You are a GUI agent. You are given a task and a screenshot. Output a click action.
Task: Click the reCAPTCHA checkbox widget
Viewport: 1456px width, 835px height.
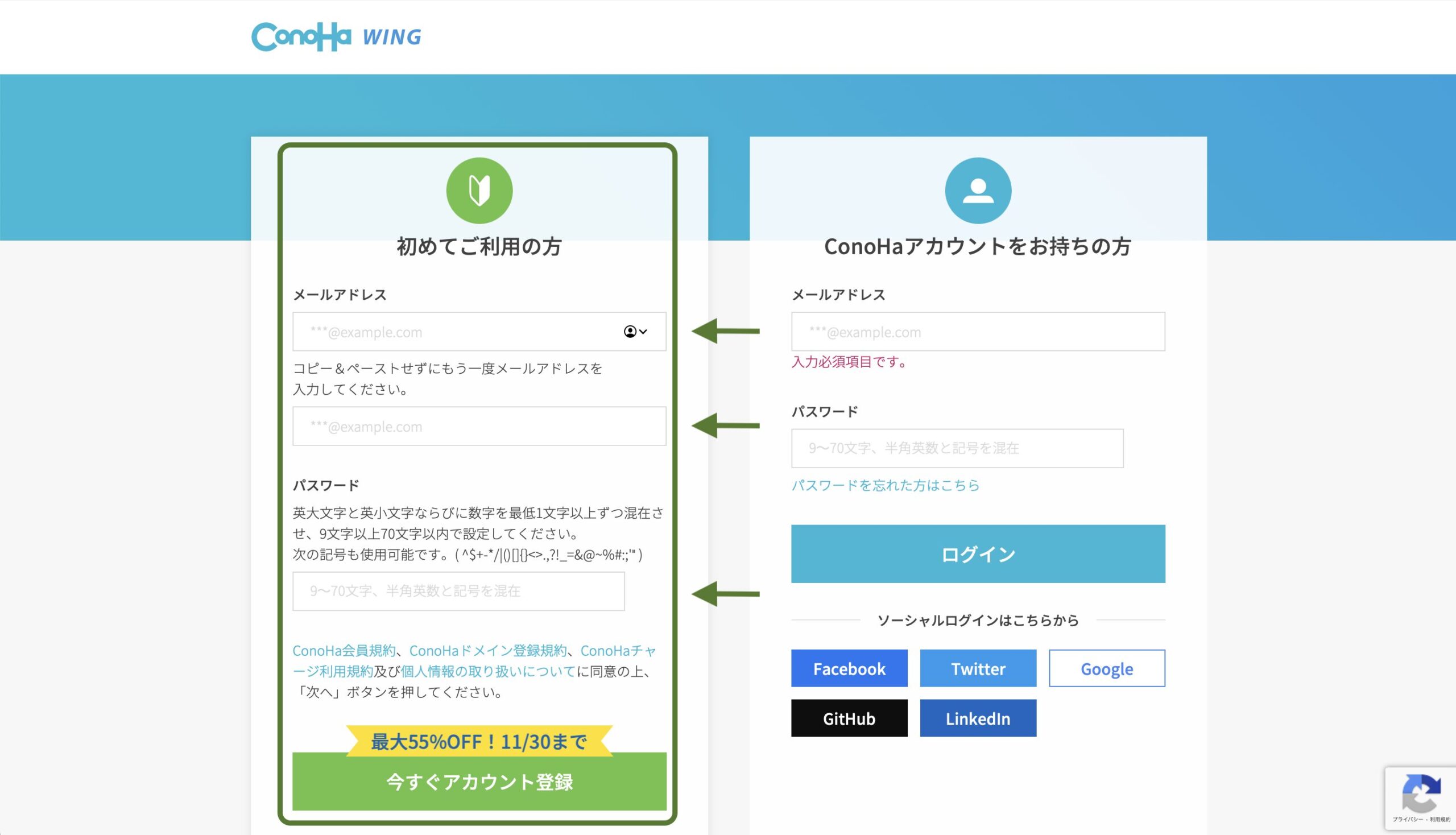1420,800
